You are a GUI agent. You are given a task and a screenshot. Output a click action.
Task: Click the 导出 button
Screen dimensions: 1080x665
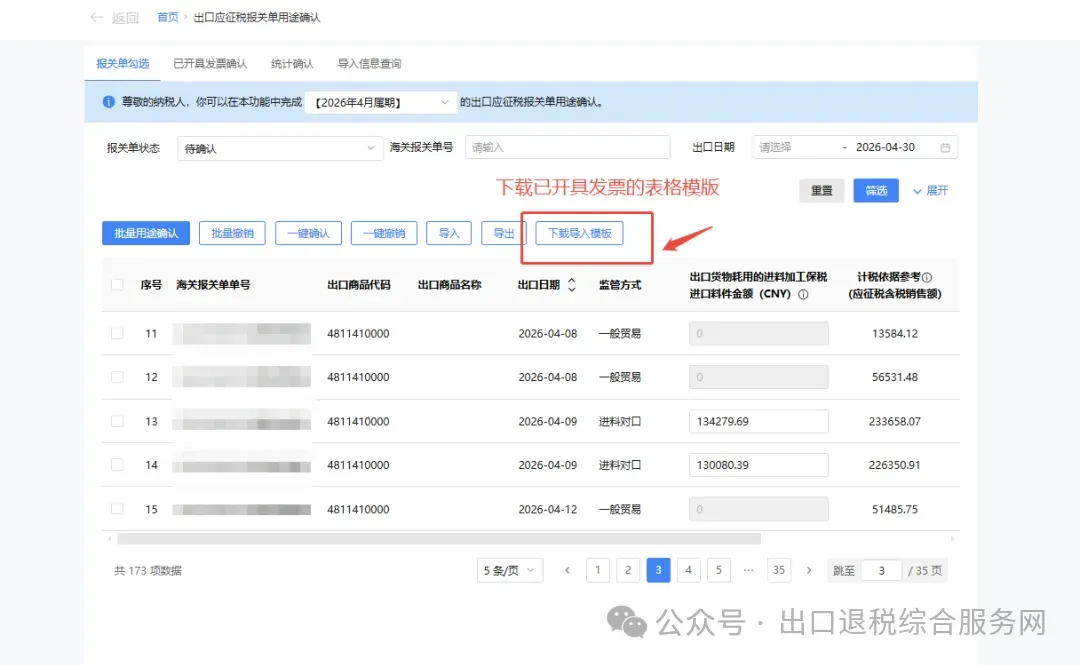(x=503, y=233)
